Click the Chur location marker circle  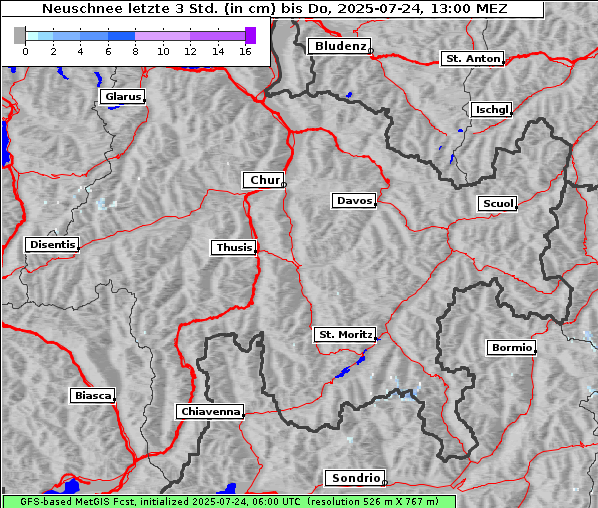tap(284, 185)
